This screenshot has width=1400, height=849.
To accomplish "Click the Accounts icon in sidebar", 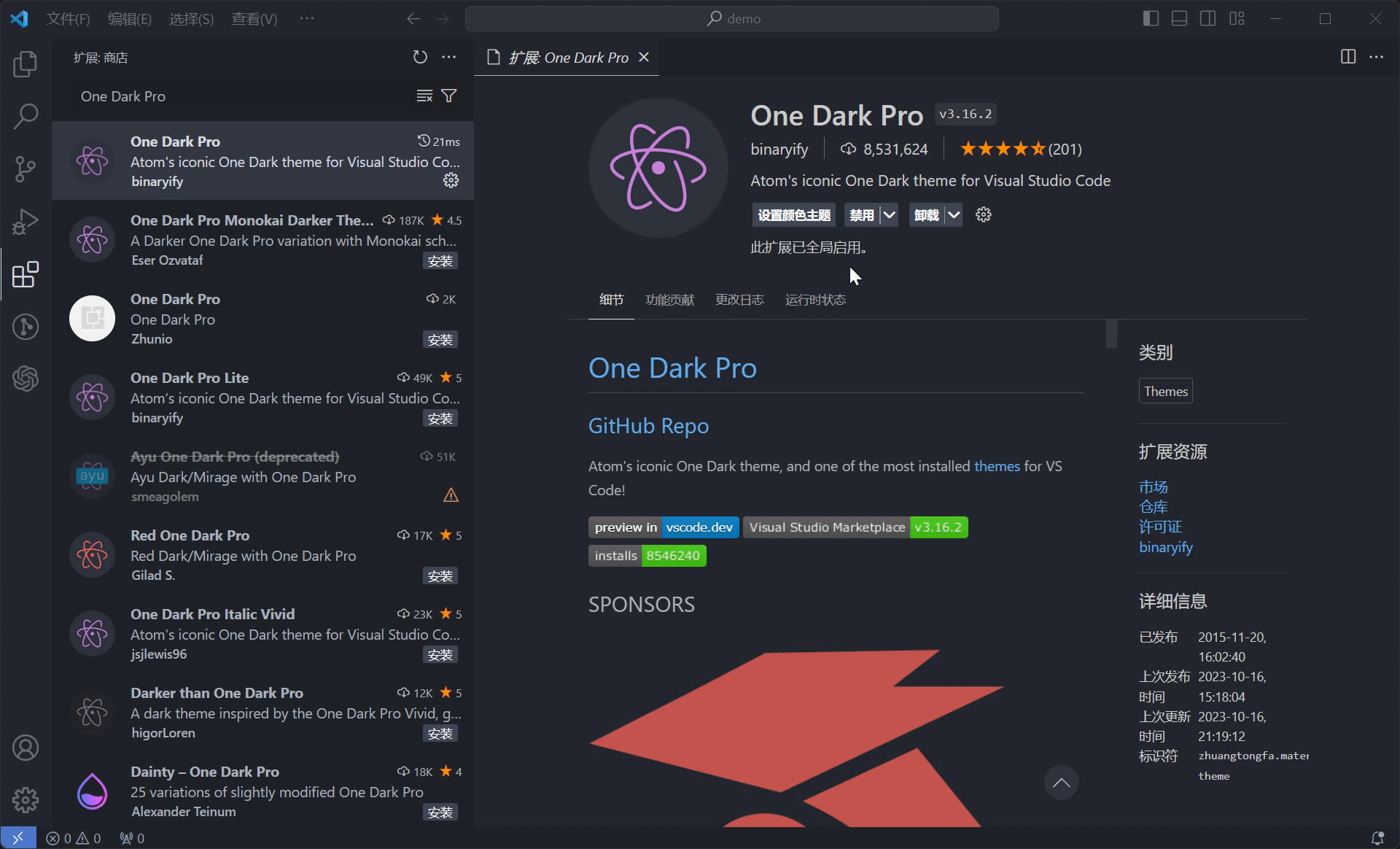I will click(26, 750).
